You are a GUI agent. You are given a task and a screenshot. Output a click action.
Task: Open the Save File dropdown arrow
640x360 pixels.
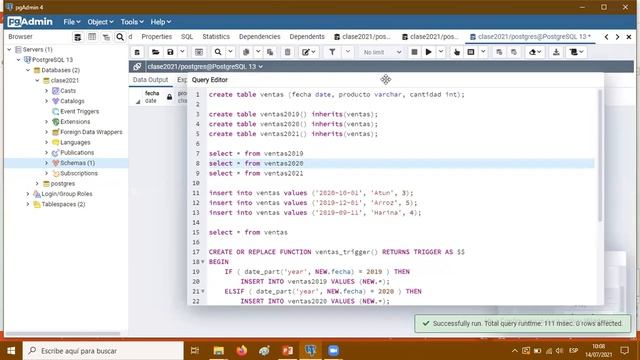pyautogui.click(x=182, y=52)
